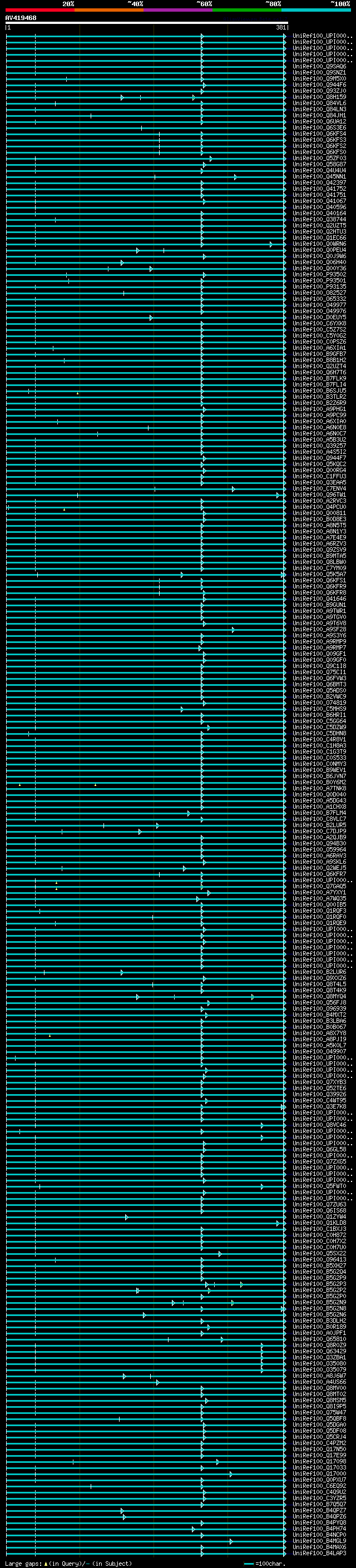Click hit label UniRef100_Q2WEJ5
Viewport: 356px width, 1568px height.
(x=319, y=869)
